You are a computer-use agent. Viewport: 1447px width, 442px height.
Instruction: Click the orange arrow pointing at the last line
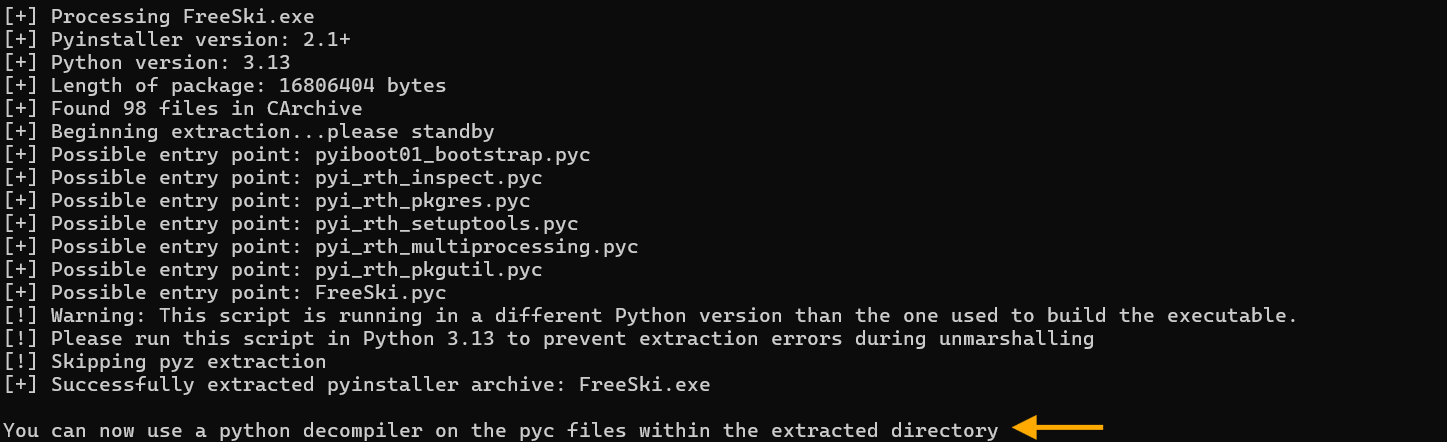click(x=1056, y=429)
